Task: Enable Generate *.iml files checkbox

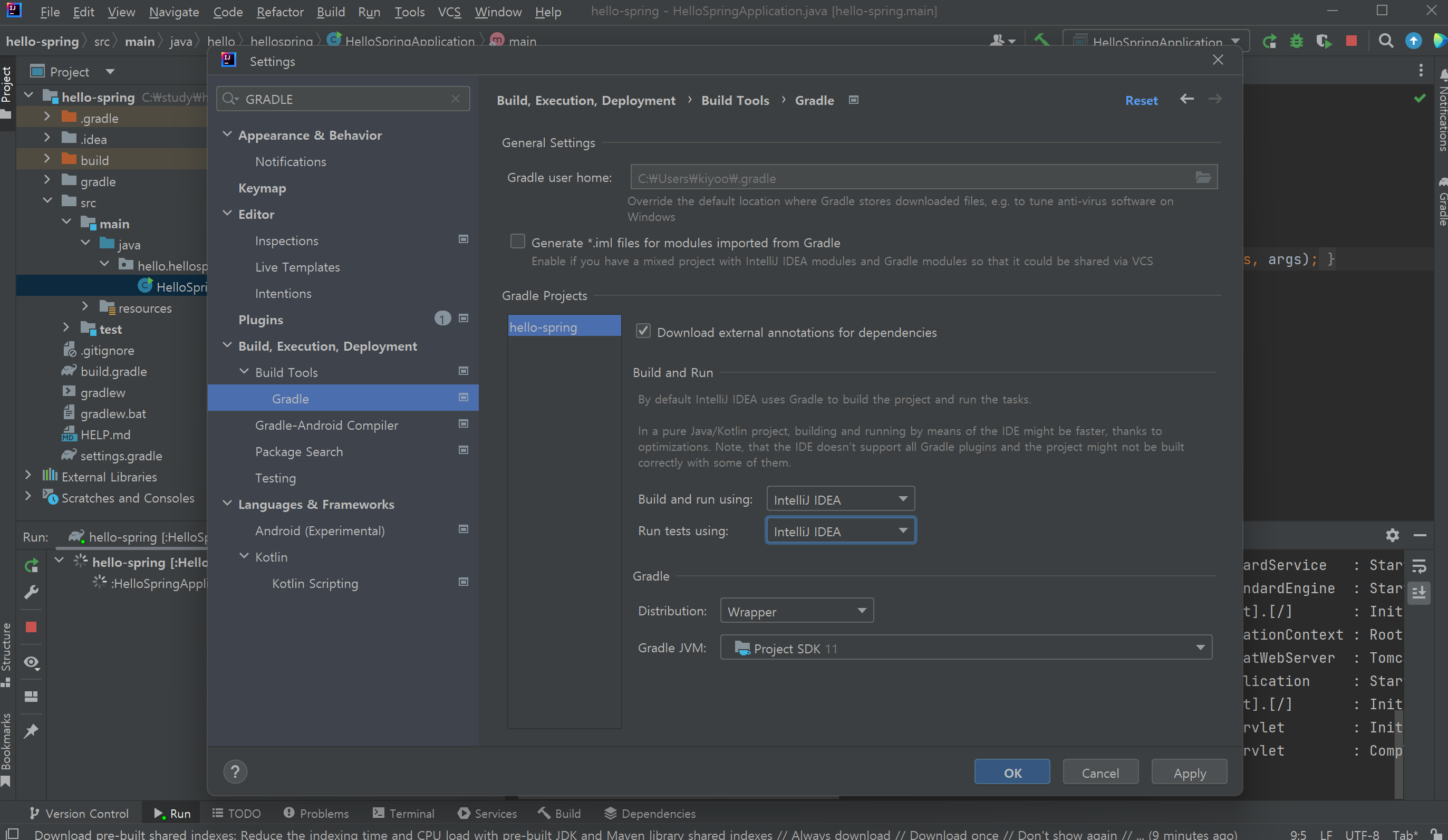Action: pyautogui.click(x=518, y=242)
